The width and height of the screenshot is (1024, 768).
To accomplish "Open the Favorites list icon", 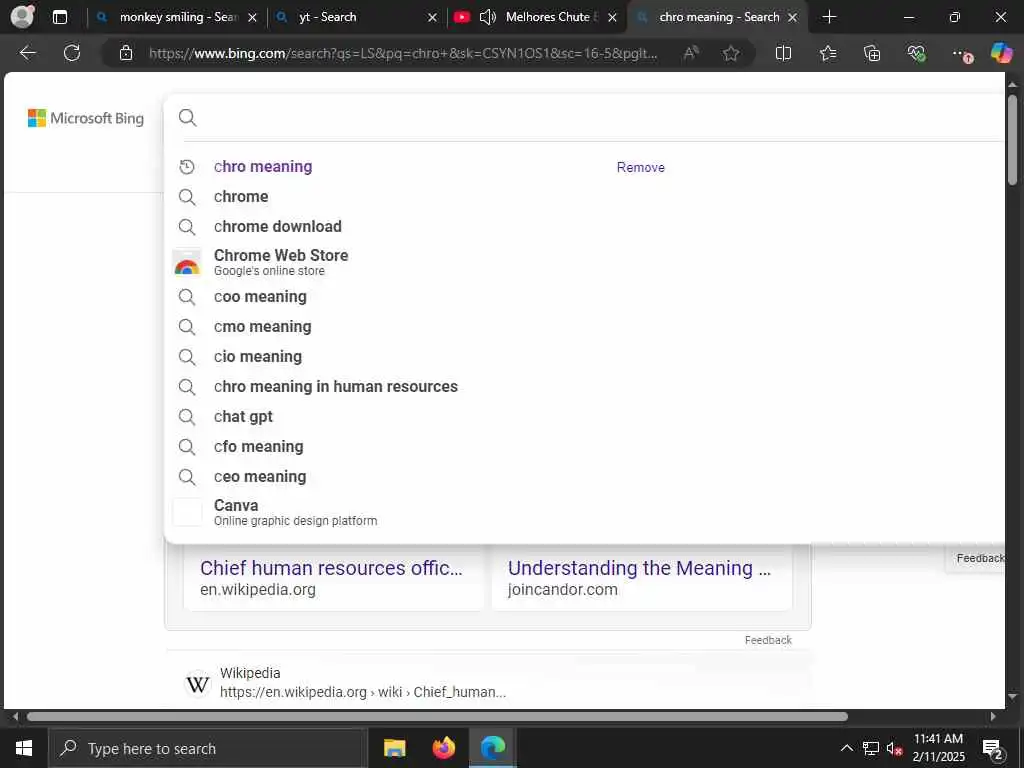I will [x=828, y=53].
